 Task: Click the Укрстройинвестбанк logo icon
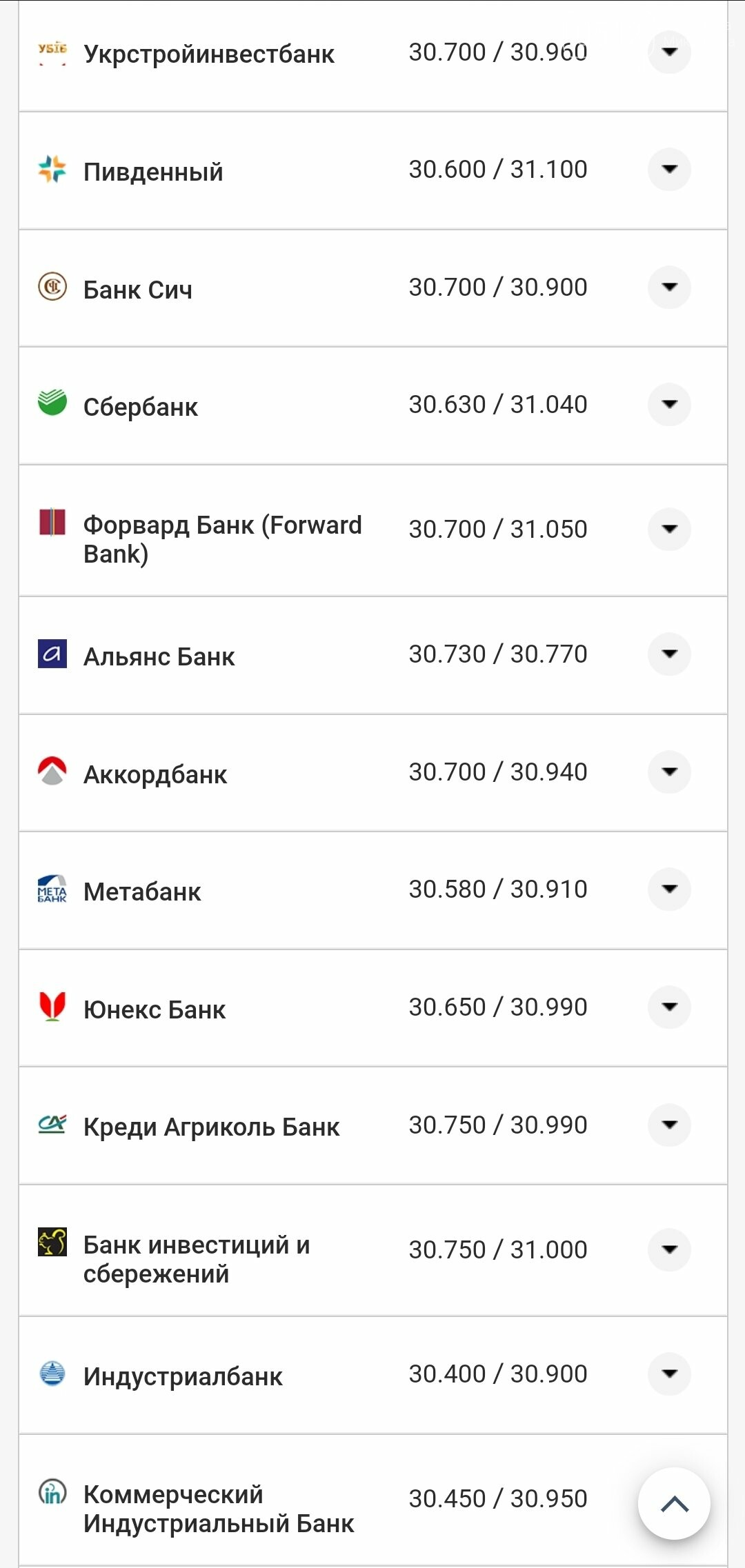point(52,52)
